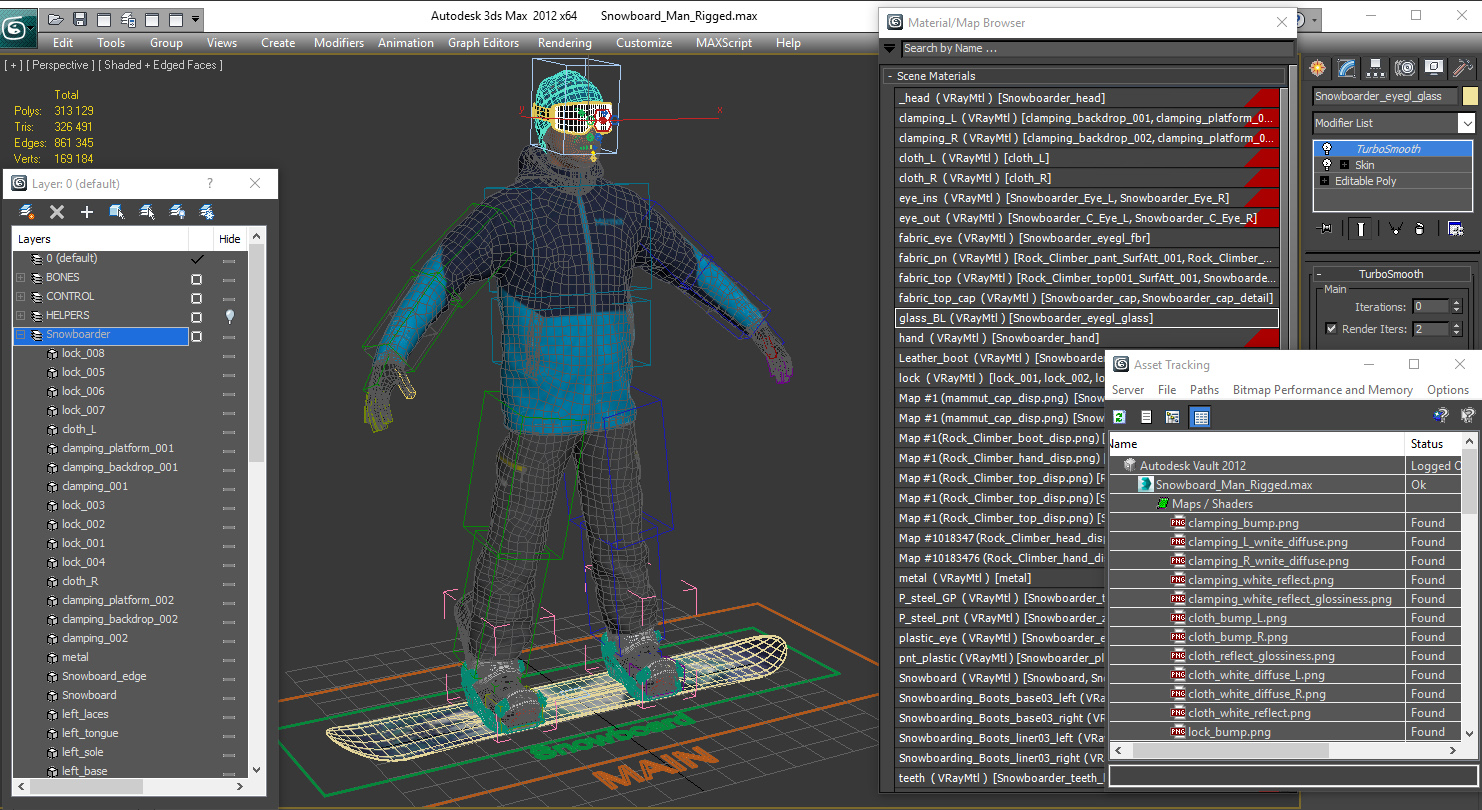Click Pin Stack icon below modifier stack
Screen dimensions: 1482x810
click(1326, 229)
